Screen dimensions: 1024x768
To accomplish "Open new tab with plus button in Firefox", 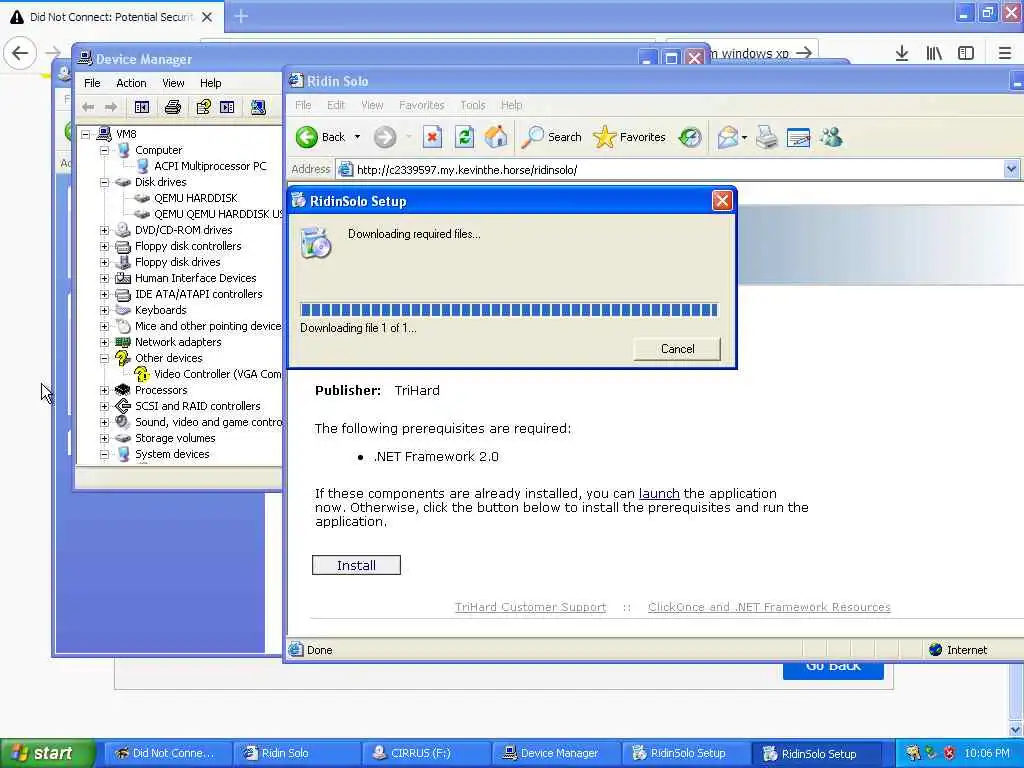I will (241, 16).
